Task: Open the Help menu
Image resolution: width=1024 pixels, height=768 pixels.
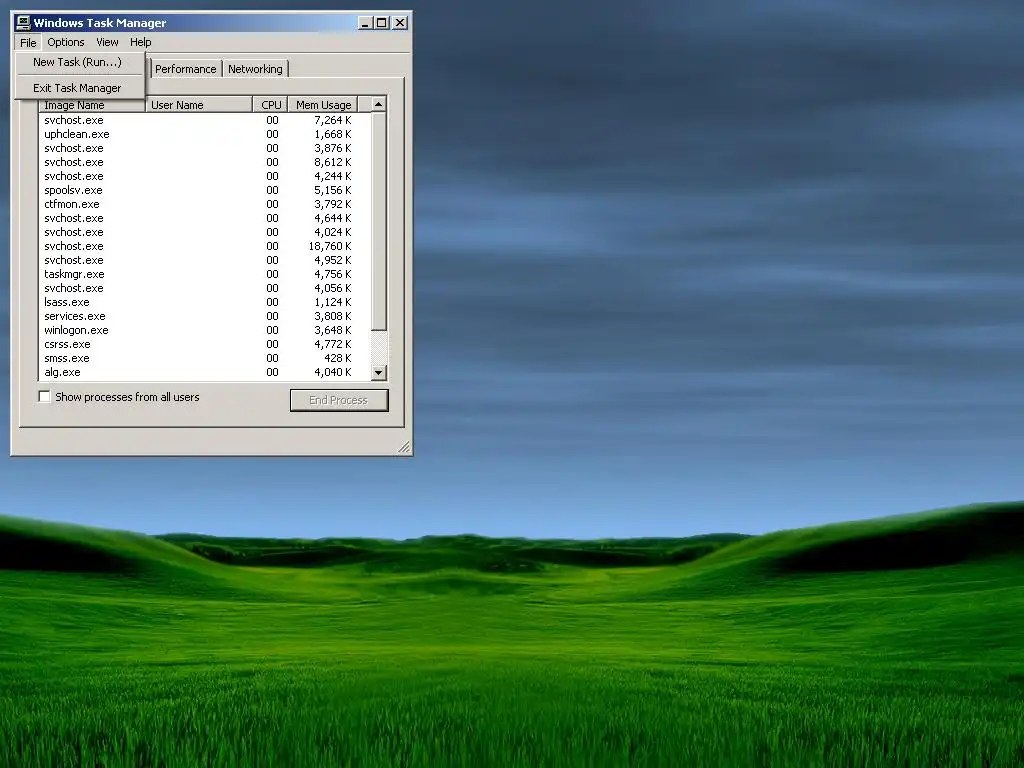Action: coord(140,42)
